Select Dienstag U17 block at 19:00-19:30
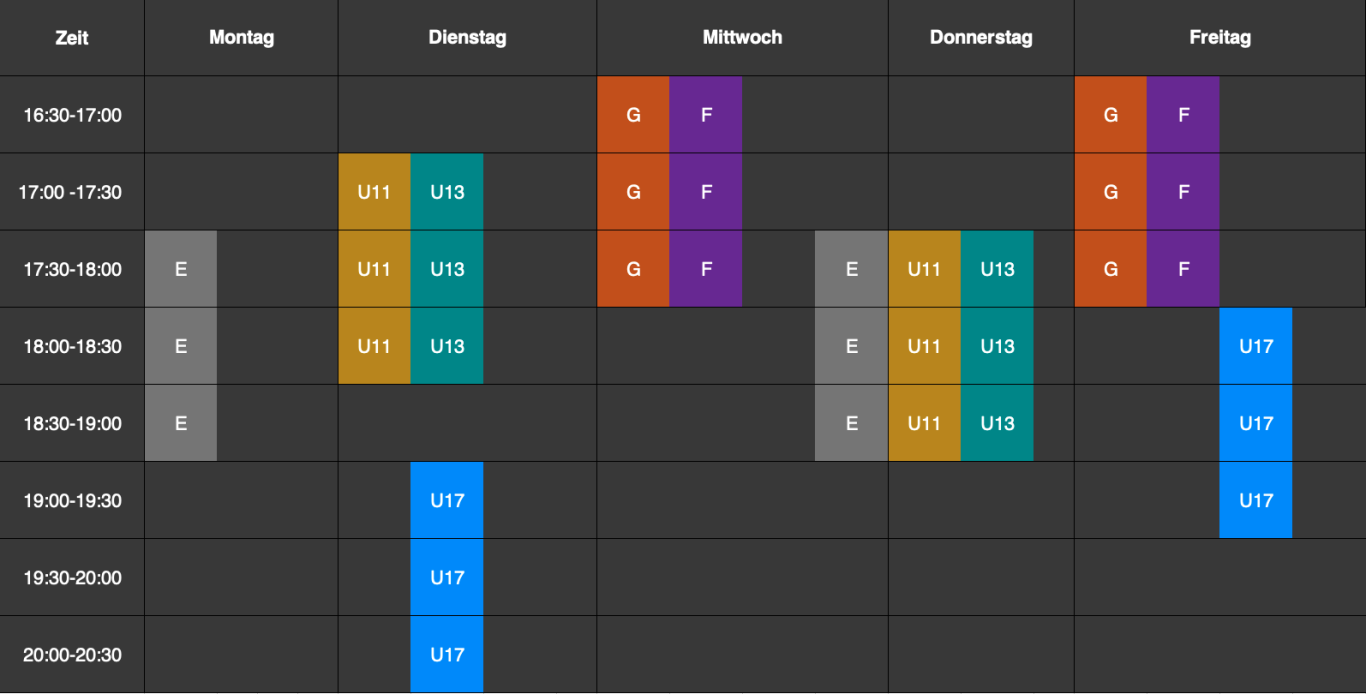The height and width of the screenshot is (694, 1366). click(447, 500)
